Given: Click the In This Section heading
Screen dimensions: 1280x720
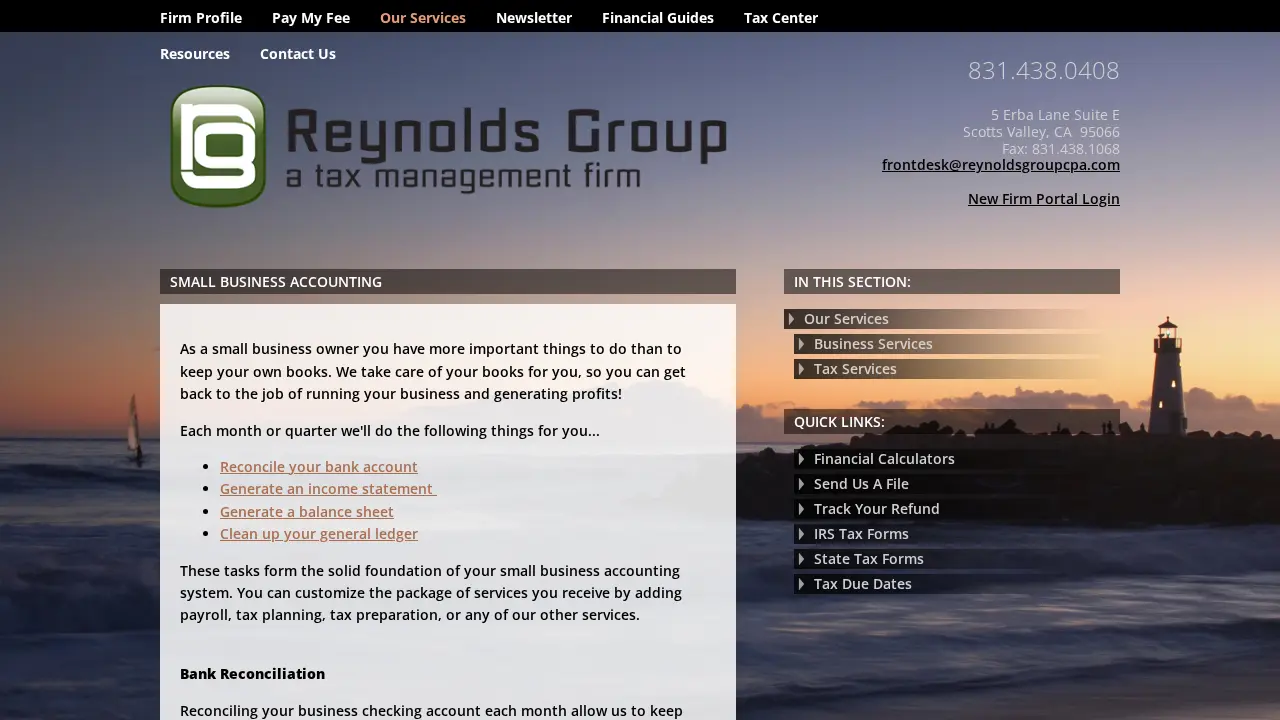Looking at the screenshot, I should point(852,282).
